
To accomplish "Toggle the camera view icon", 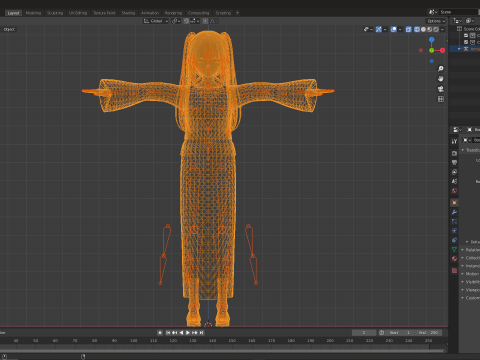I will pyautogui.click(x=441, y=89).
